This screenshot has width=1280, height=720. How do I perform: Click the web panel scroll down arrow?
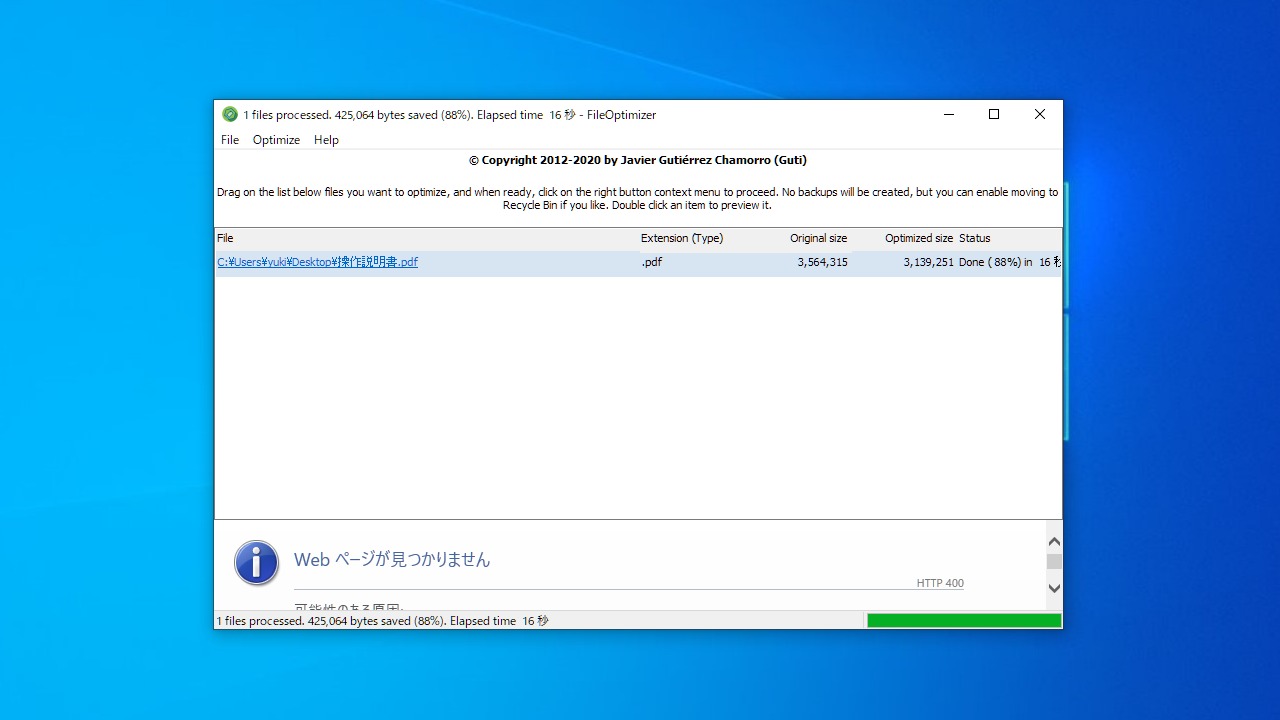click(1054, 589)
